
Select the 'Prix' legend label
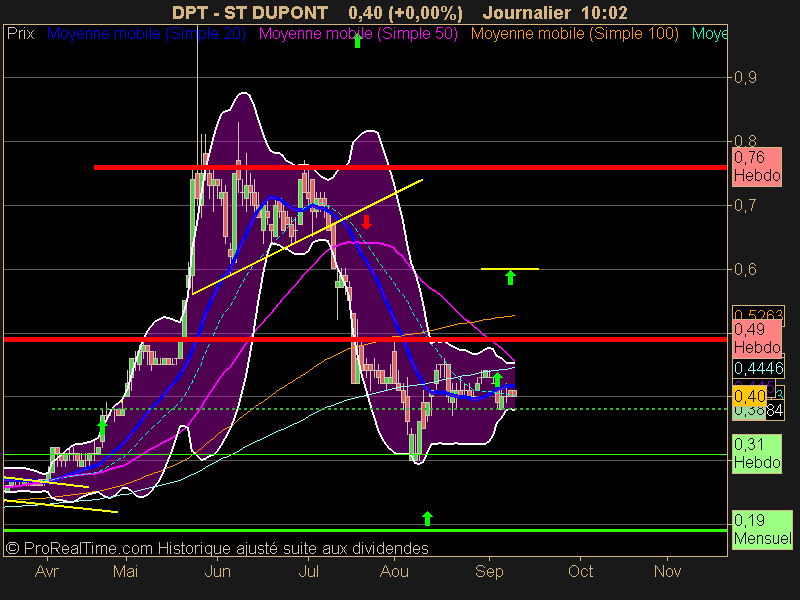20,34
